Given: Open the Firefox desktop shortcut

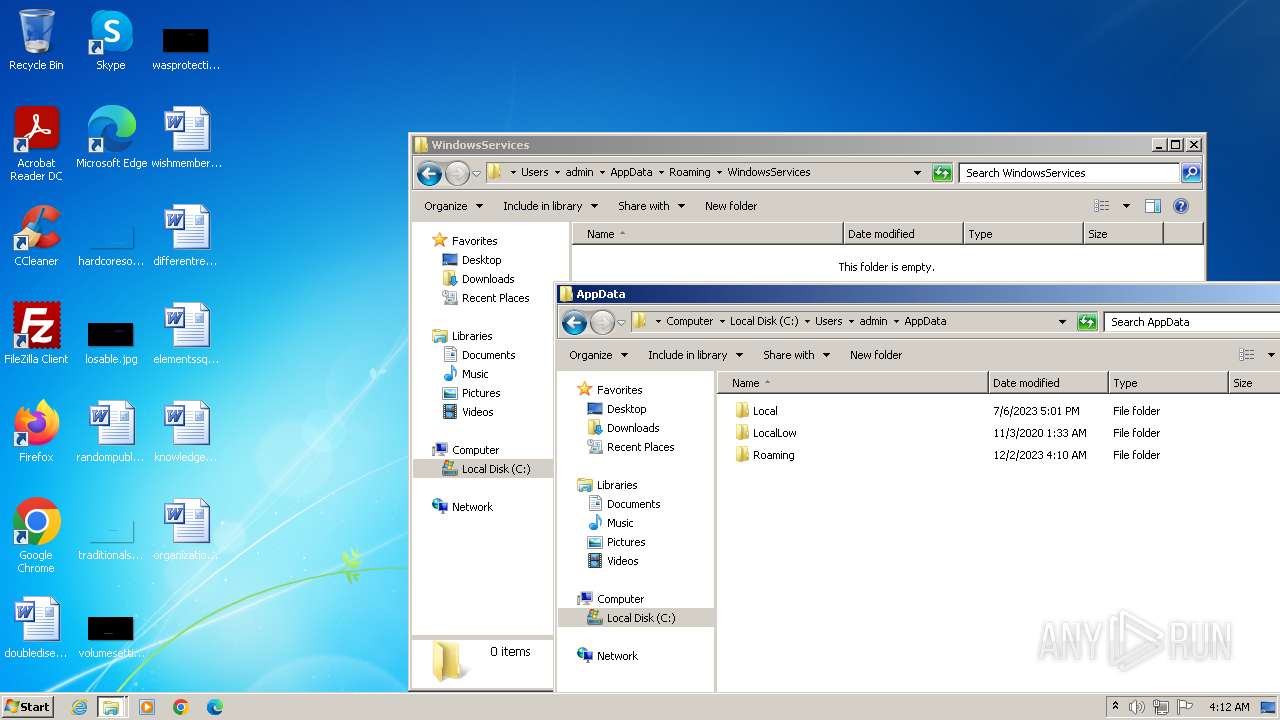Looking at the screenshot, I should tap(36, 432).
